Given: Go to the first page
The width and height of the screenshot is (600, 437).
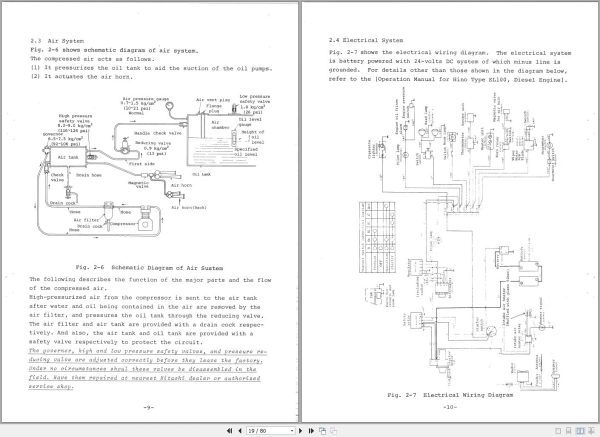Looking at the screenshot, I should click(230, 431).
